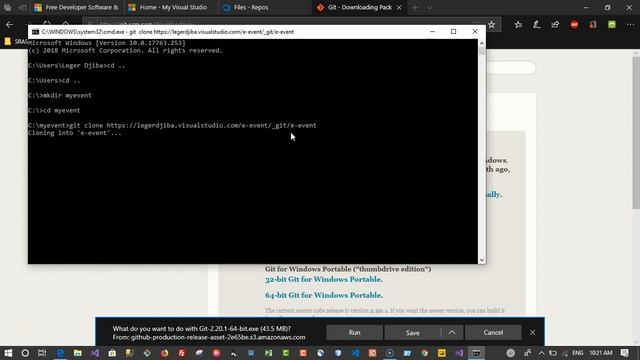Click the "Cloning into 'e-event'..." line

(x=75, y=133)
